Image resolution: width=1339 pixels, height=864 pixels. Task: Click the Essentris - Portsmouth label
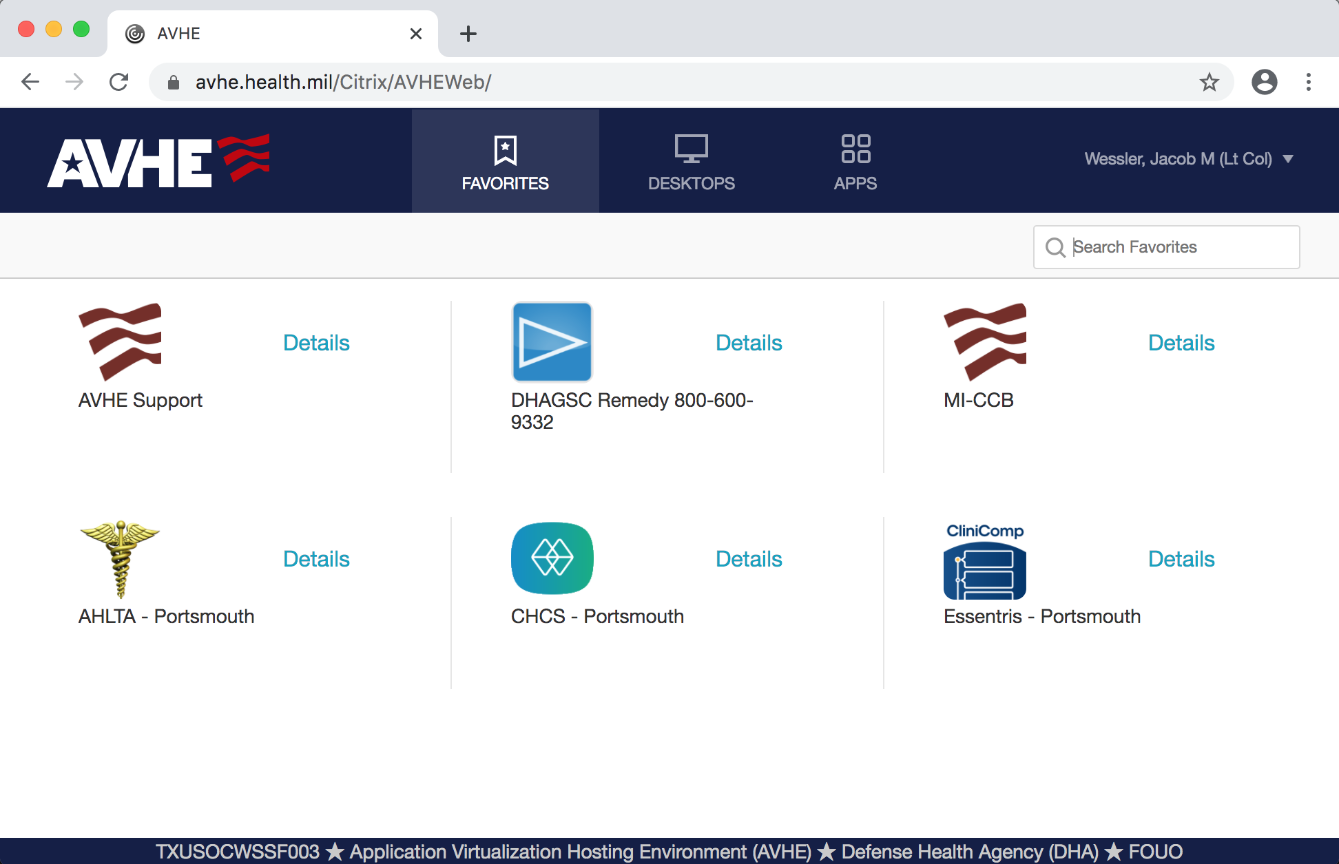pos(1042,616)
